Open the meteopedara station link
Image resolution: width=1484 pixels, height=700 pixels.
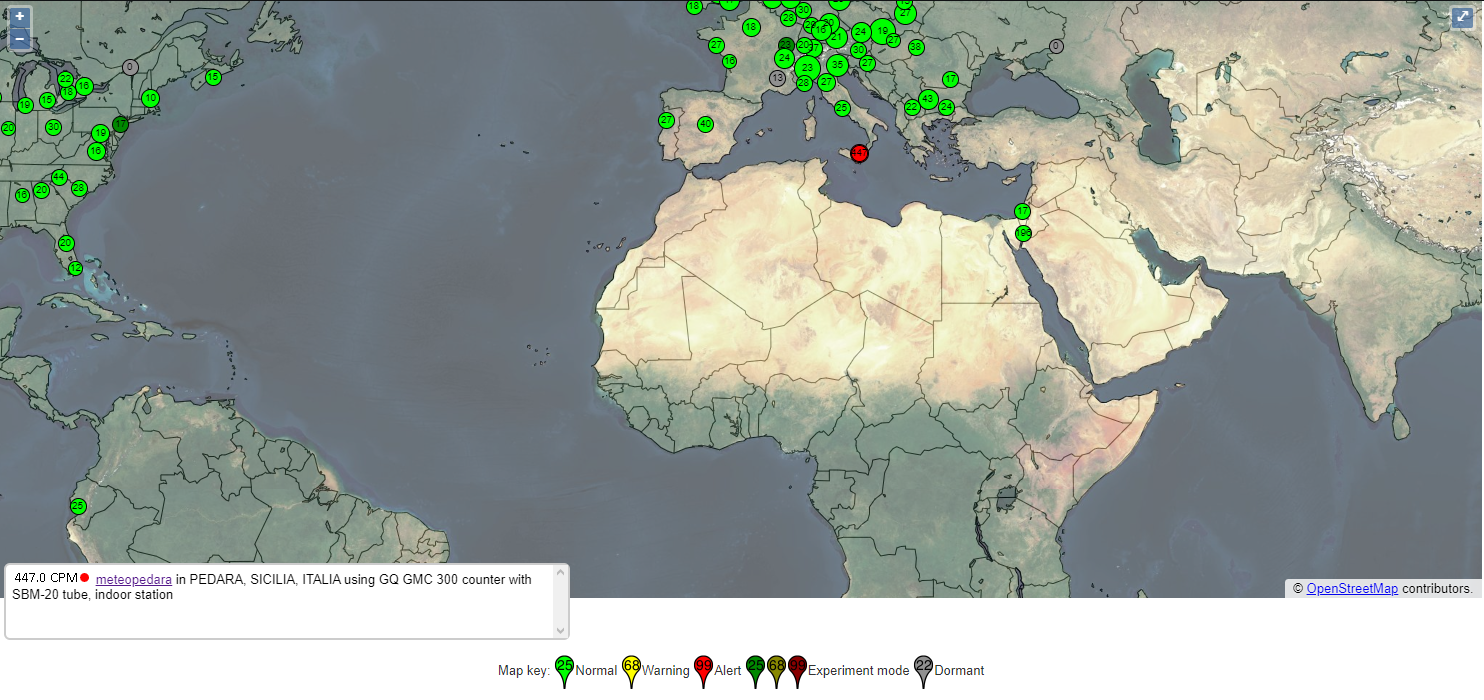pyautogui.click(x=134, y=579)
